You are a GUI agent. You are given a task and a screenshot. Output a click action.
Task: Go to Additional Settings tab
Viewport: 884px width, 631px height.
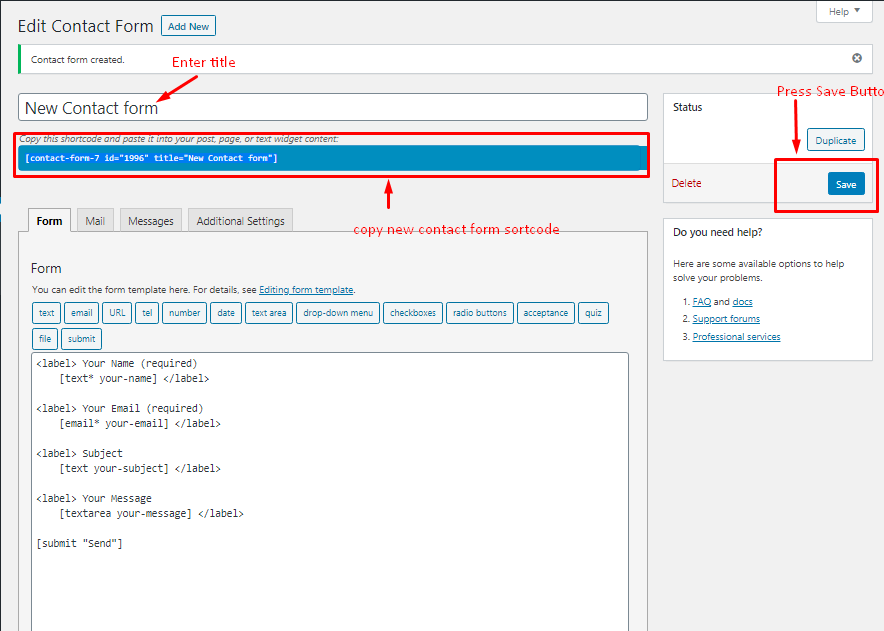[x=240, y=221]
